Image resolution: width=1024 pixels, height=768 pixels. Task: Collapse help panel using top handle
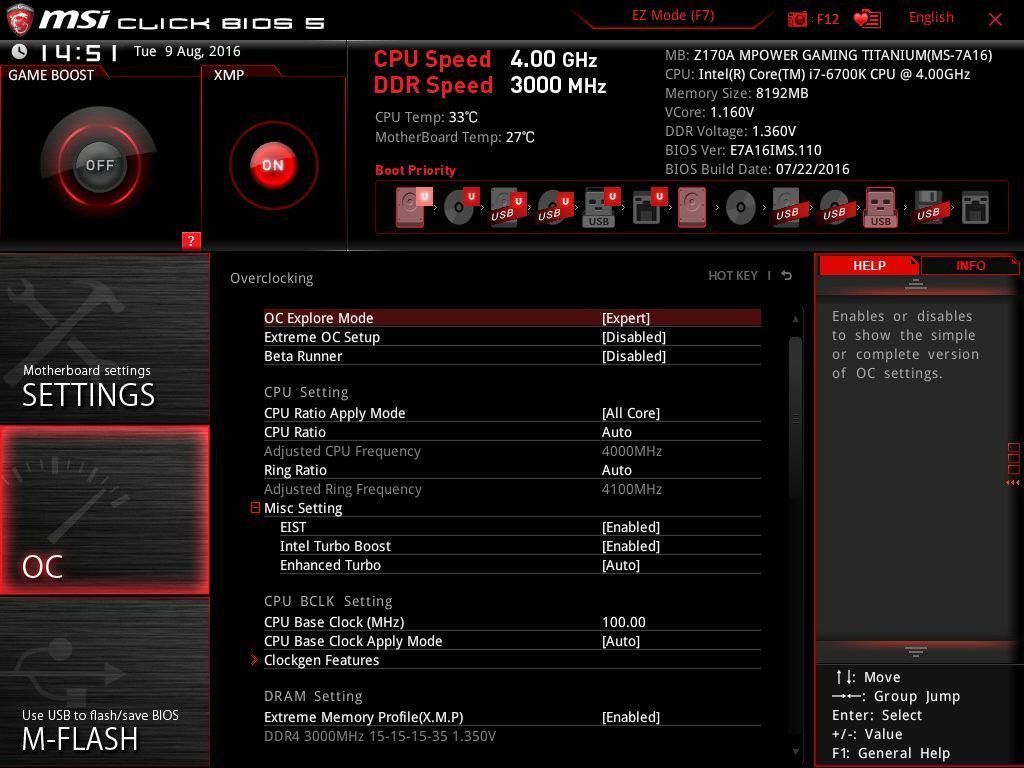pyautogui.click(x=916, y=284)
